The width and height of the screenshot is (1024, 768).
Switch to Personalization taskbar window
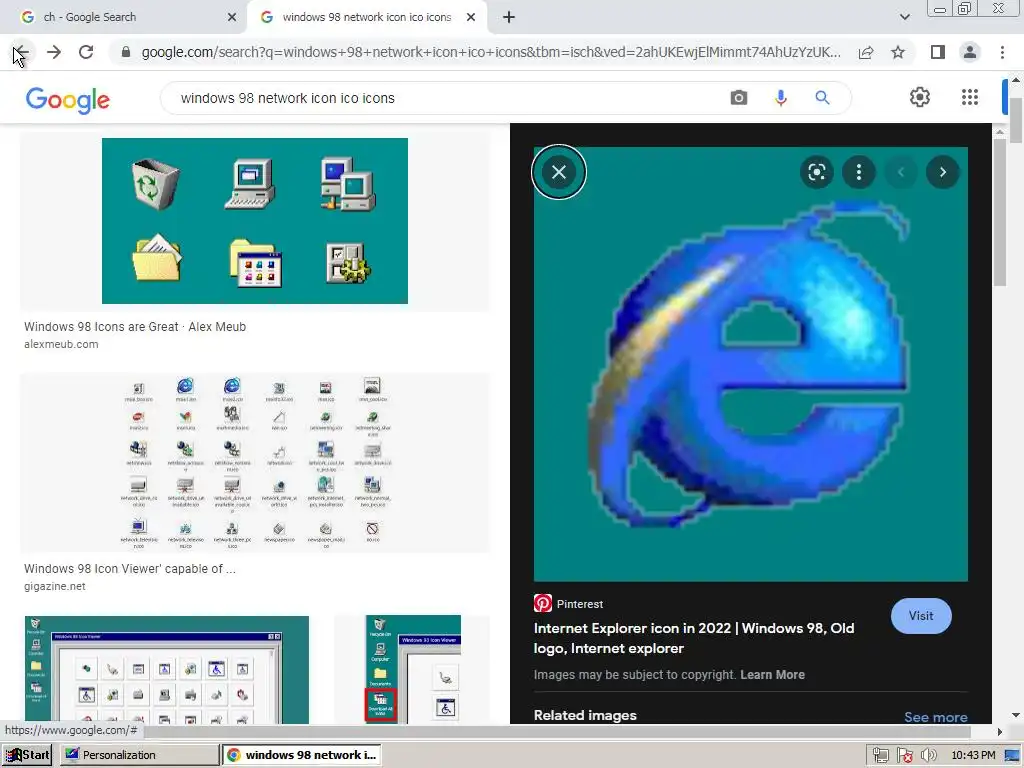(x=139, y=755)
